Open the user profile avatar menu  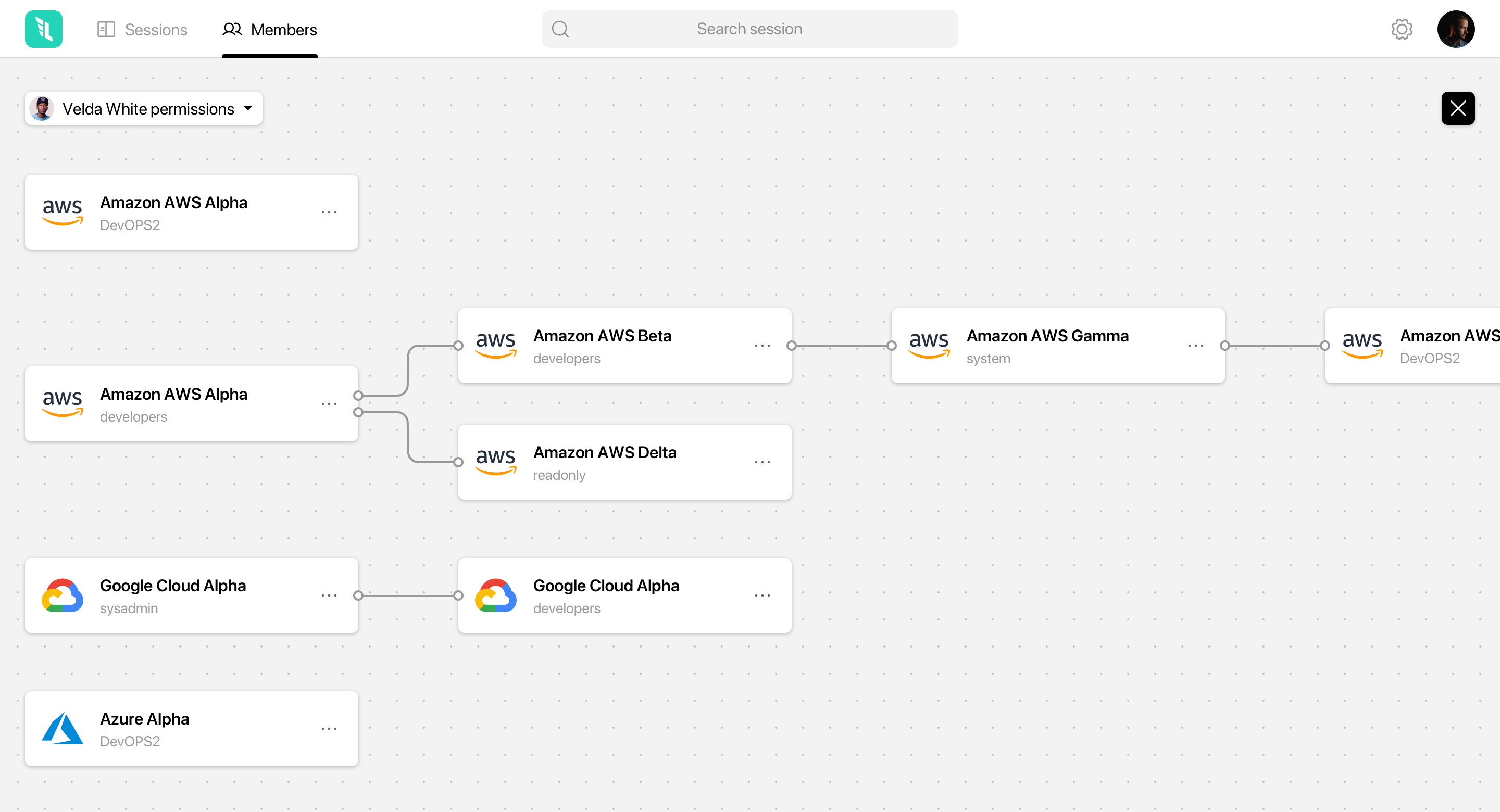(x=1456, y=29)
